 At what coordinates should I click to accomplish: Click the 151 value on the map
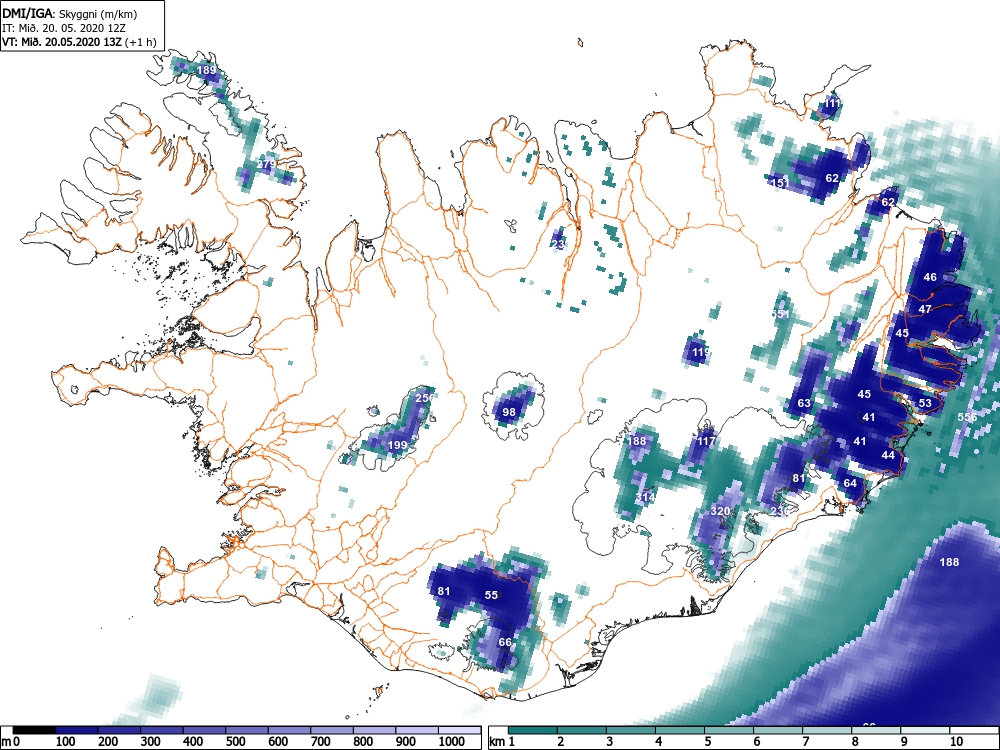tap(780, 183)
